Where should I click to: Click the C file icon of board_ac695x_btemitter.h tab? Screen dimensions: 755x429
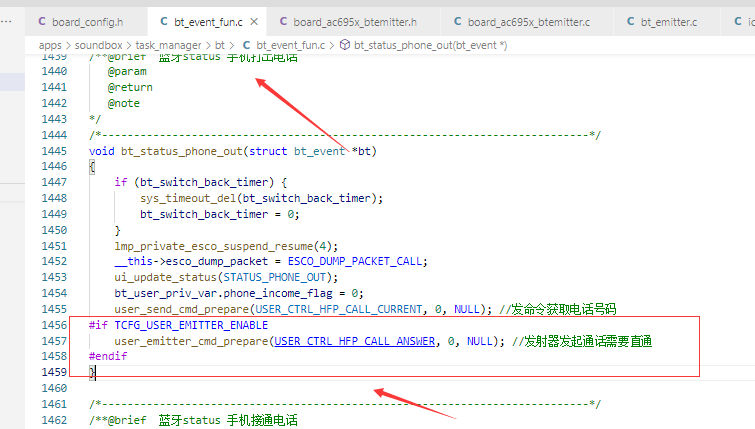[x=283, y=22]
